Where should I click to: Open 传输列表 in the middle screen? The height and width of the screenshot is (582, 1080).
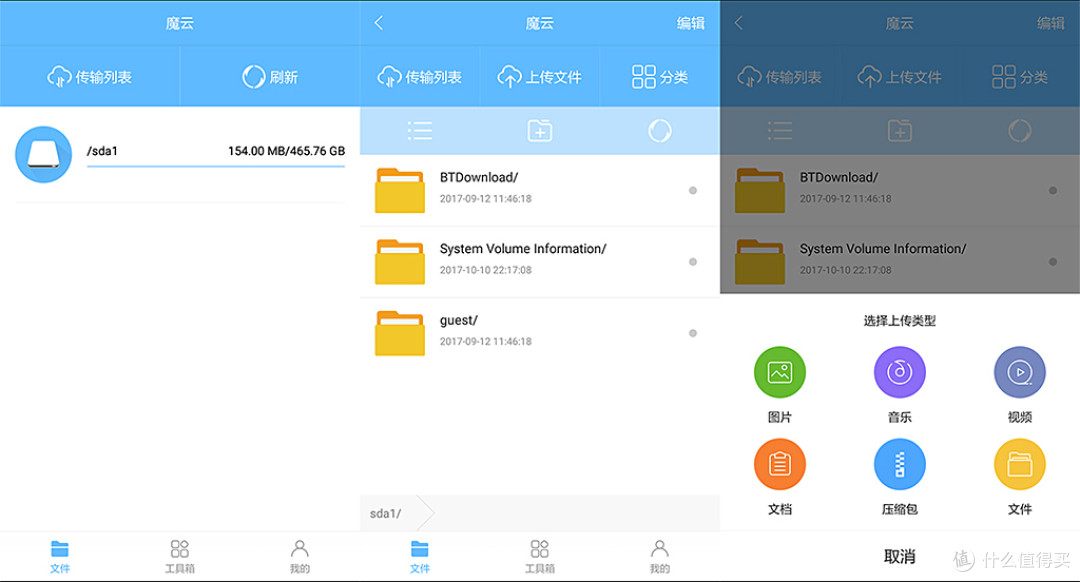pos(419,76)
